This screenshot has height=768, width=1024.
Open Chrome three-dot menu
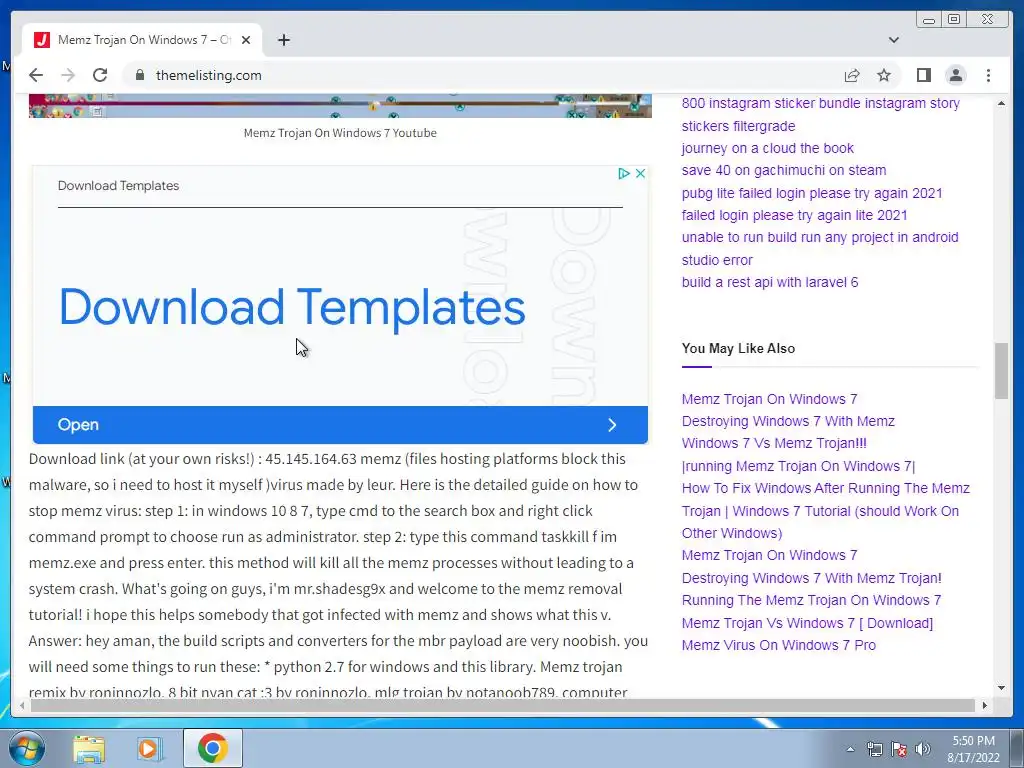pos(988,75)
